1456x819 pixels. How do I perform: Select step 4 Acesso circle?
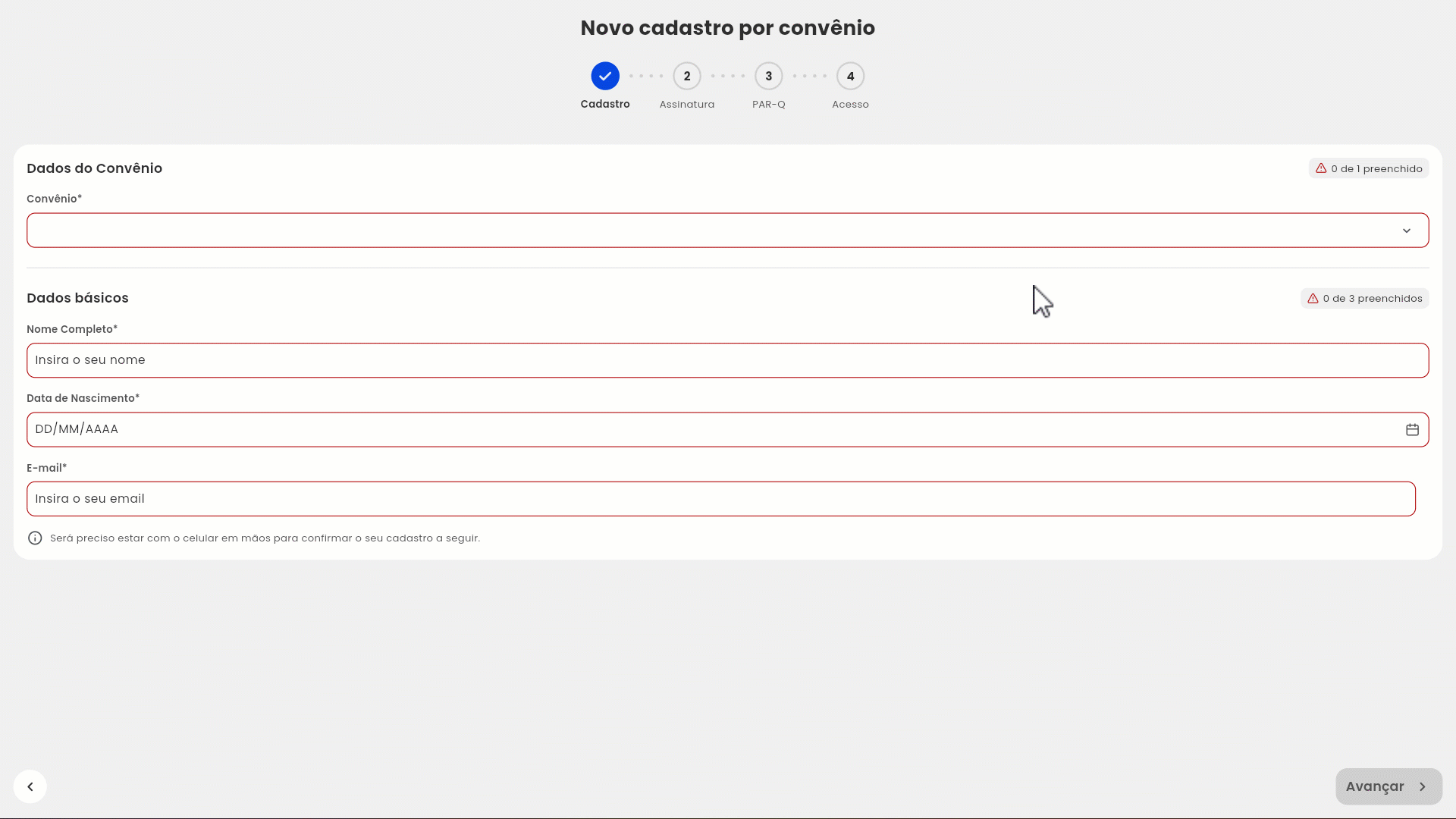[x=850, y=76]
